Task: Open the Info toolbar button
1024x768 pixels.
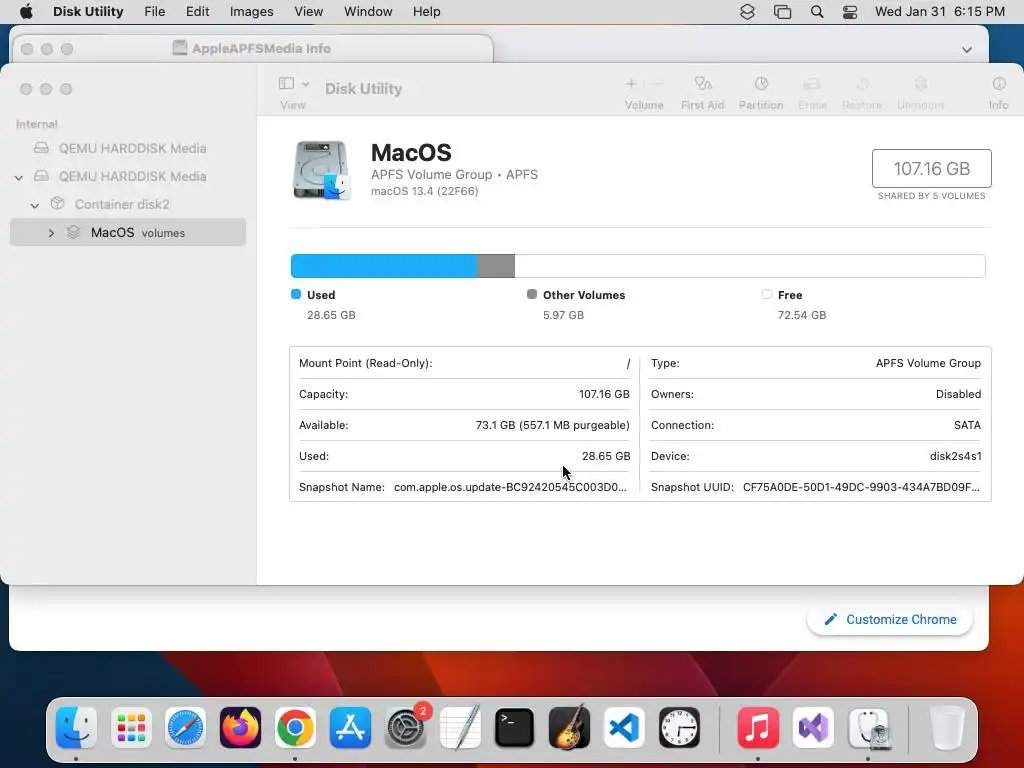Action: [x=999, y=84]
